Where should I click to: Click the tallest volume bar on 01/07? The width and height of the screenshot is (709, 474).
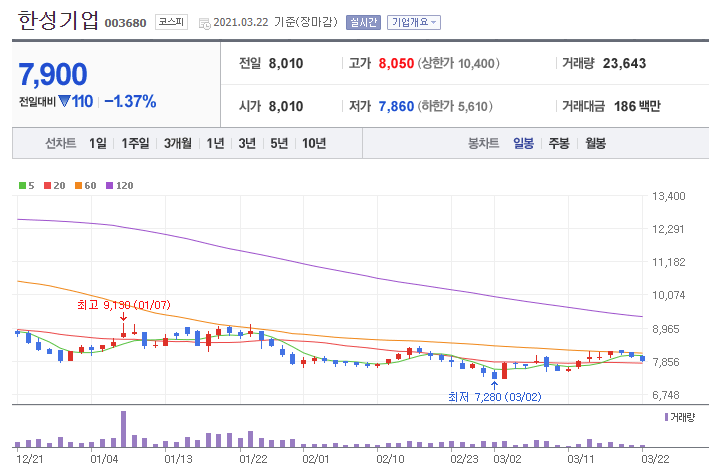click(123, 429)
